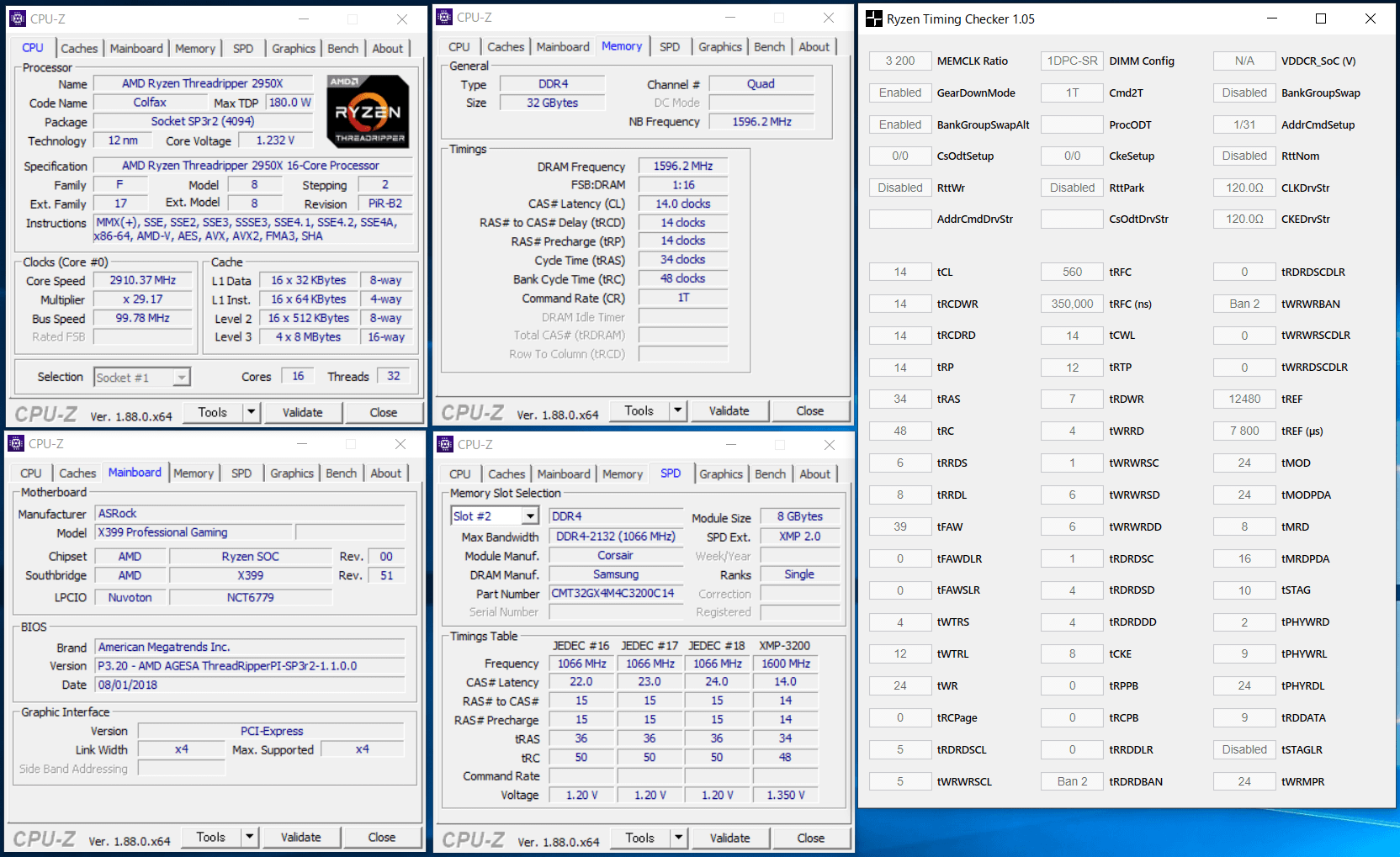
Task: Click Validate button in SPD tab window
Action: pos(730,838)
